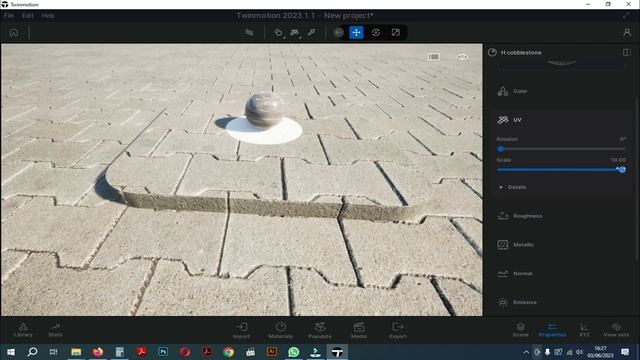
Task: Expand the Emissive section
Action: pos(561,302)
